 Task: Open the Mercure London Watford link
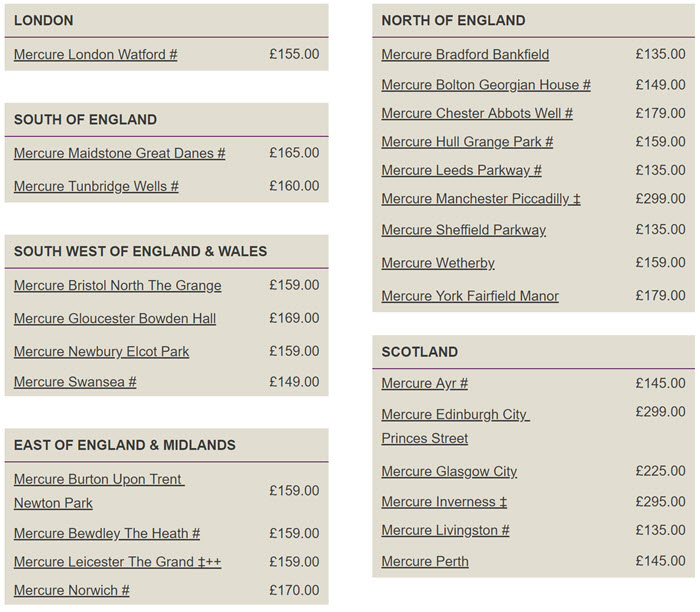pos(96,54)
